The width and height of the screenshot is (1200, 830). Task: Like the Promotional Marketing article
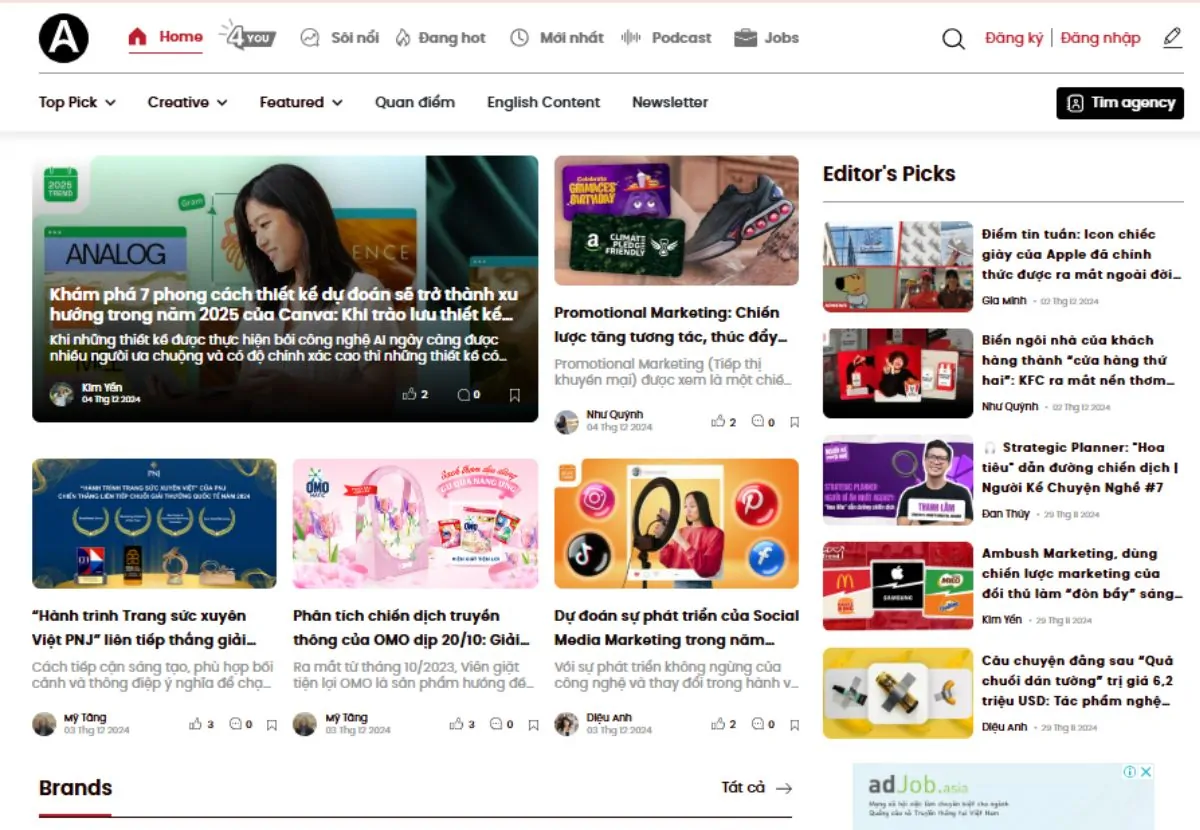tap(718, 422)
